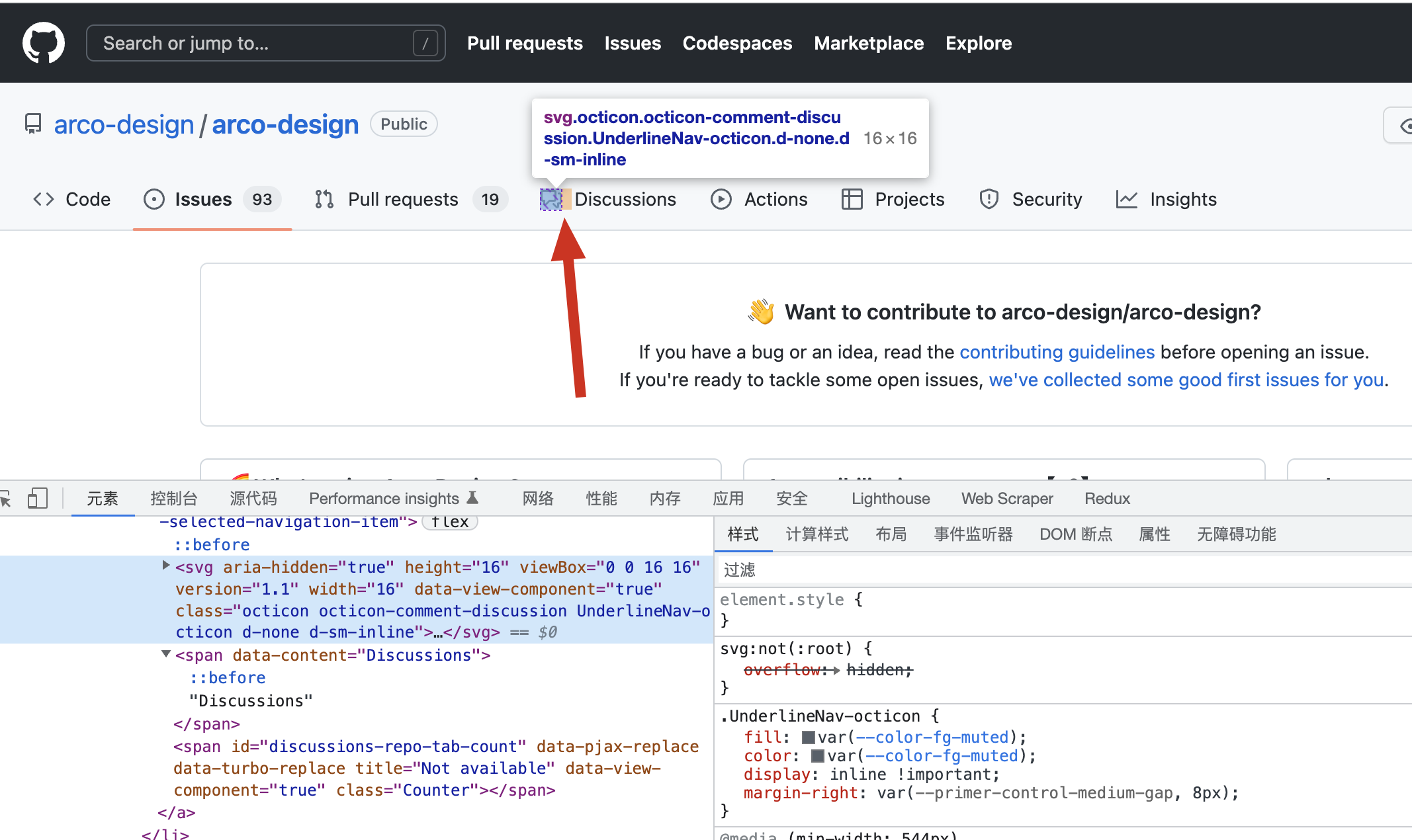
Task: Click the Security shield icon
Action: tap(989, 199)
